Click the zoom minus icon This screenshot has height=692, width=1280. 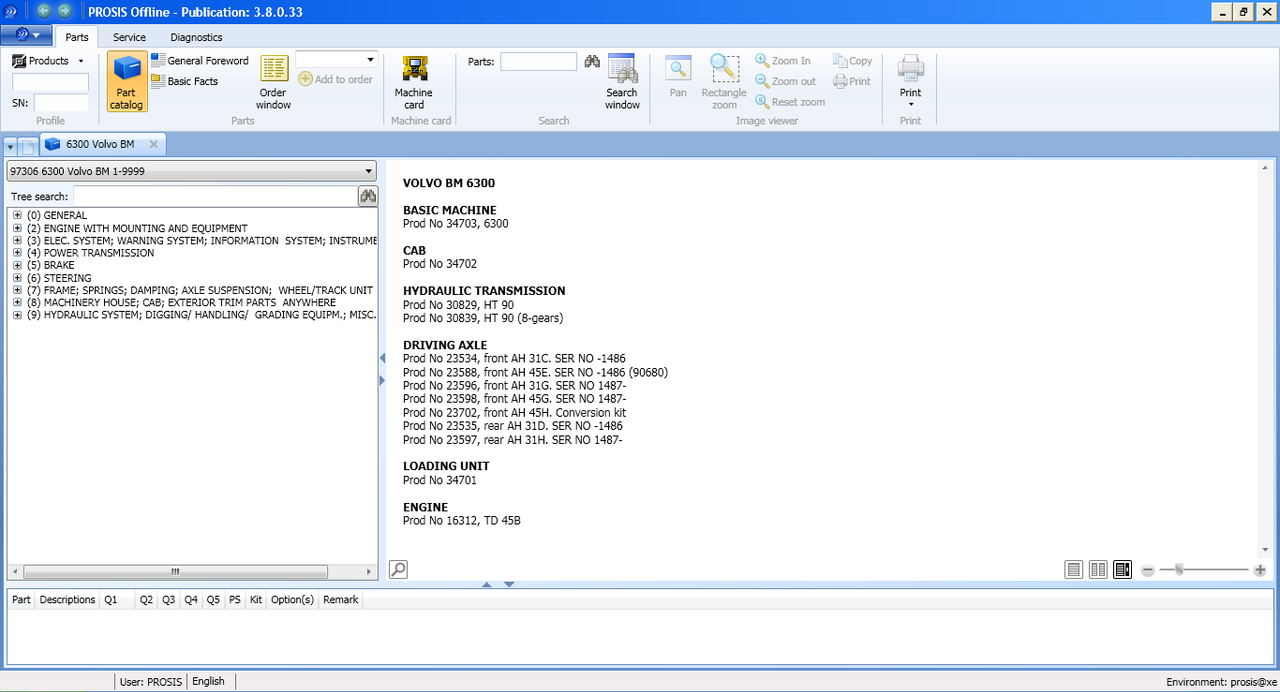1148,570
